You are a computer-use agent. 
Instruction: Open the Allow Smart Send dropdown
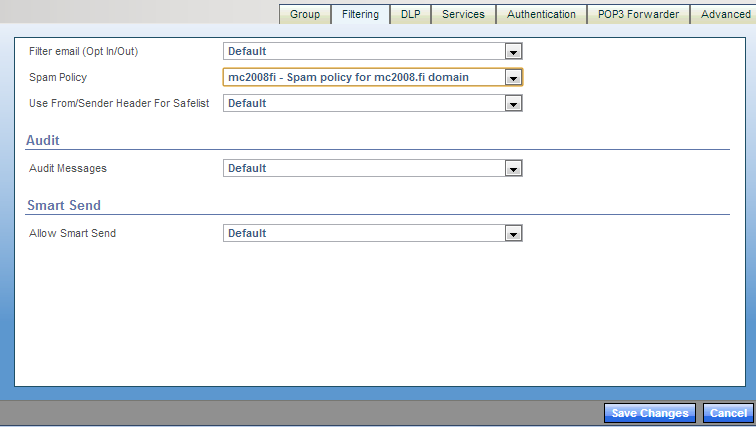(x=373, y=233)
